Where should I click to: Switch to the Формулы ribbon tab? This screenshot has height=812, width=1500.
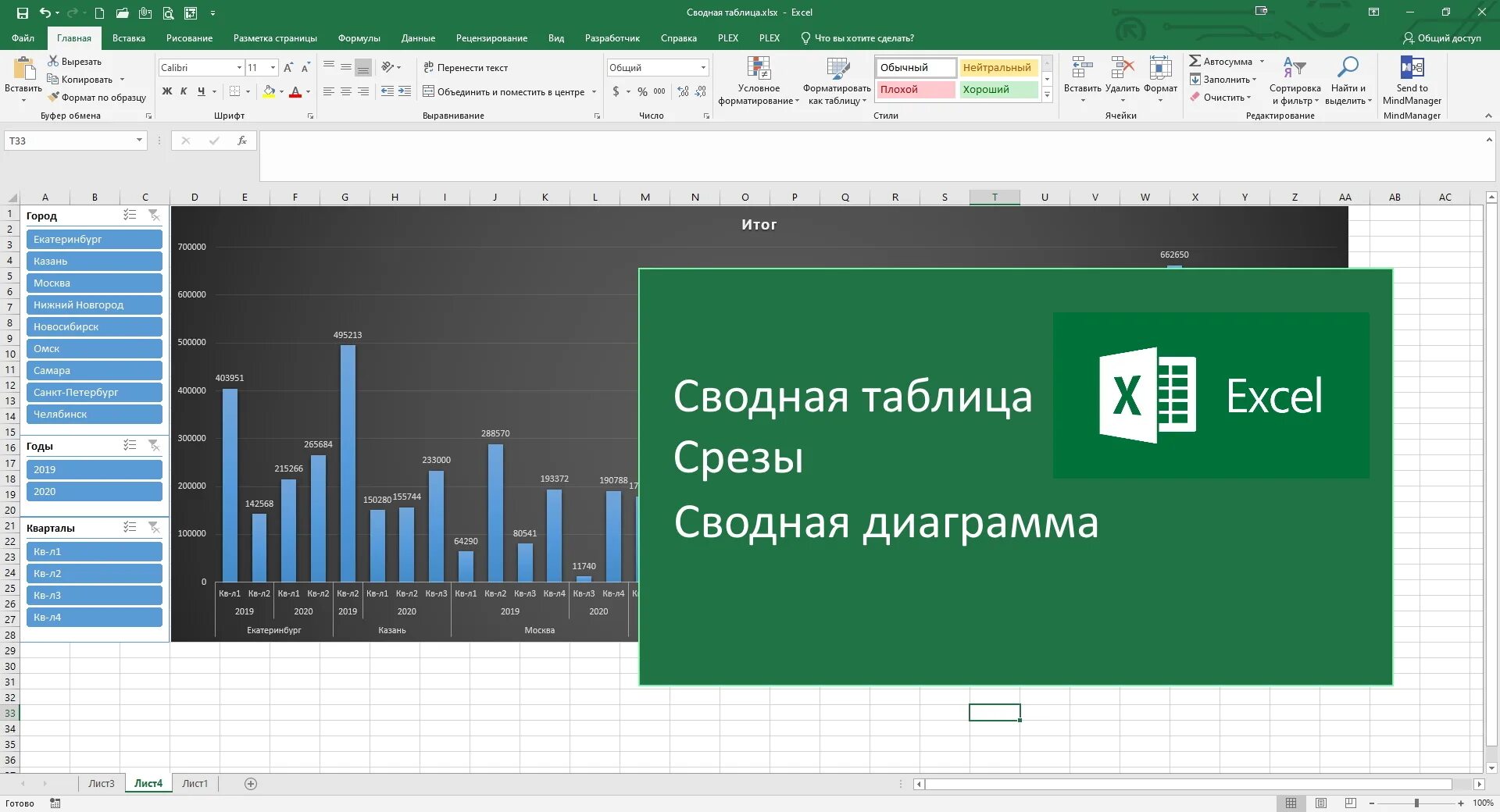click(x=359, y=38)
